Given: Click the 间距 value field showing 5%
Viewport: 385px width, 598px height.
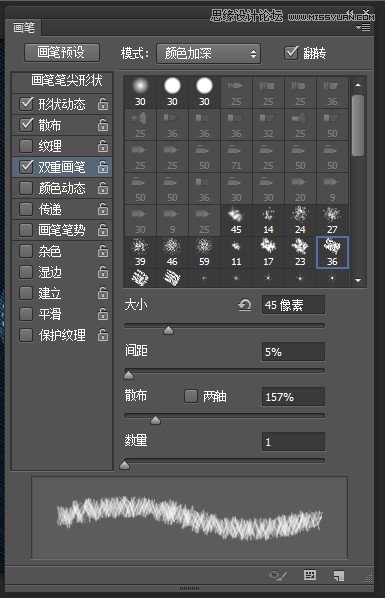Looking at the screenshot, I should point(293,351).
